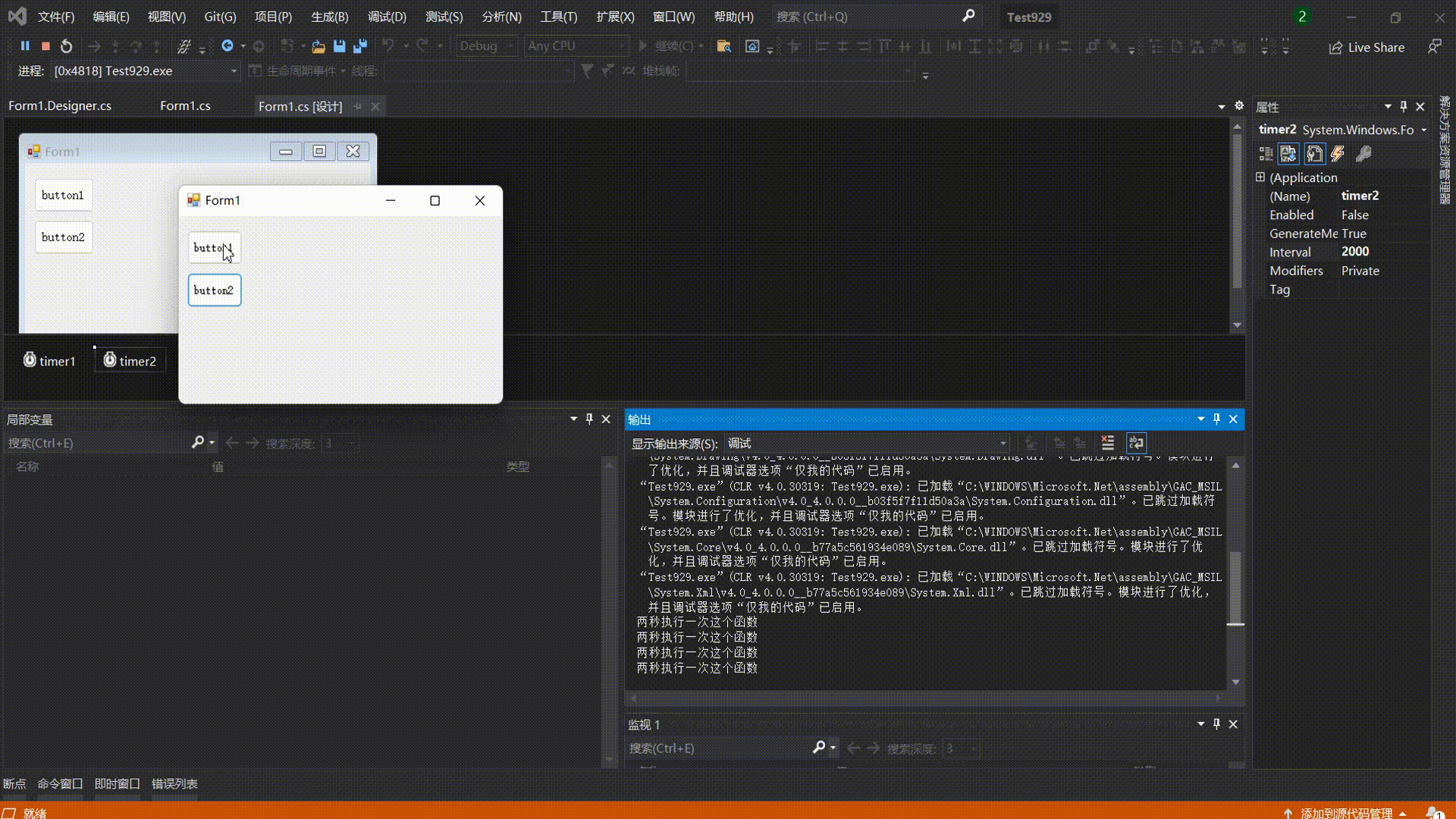The height and width of the screenshot is (819, 1456).
Task: Click the Output panel vertical scrollbar thumb
Action: coord(1235,588)
